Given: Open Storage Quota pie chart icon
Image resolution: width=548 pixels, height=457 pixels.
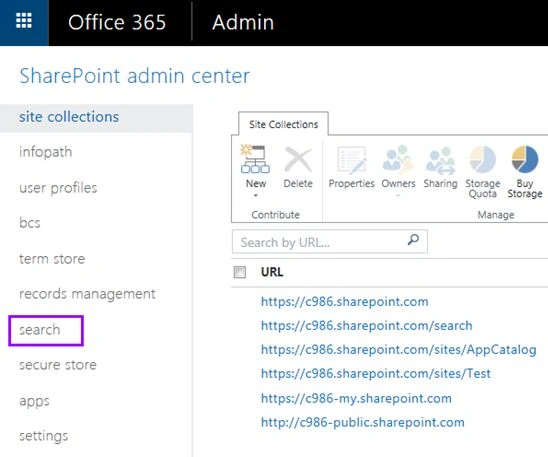Looking at the screenshot, I should 482,159.
